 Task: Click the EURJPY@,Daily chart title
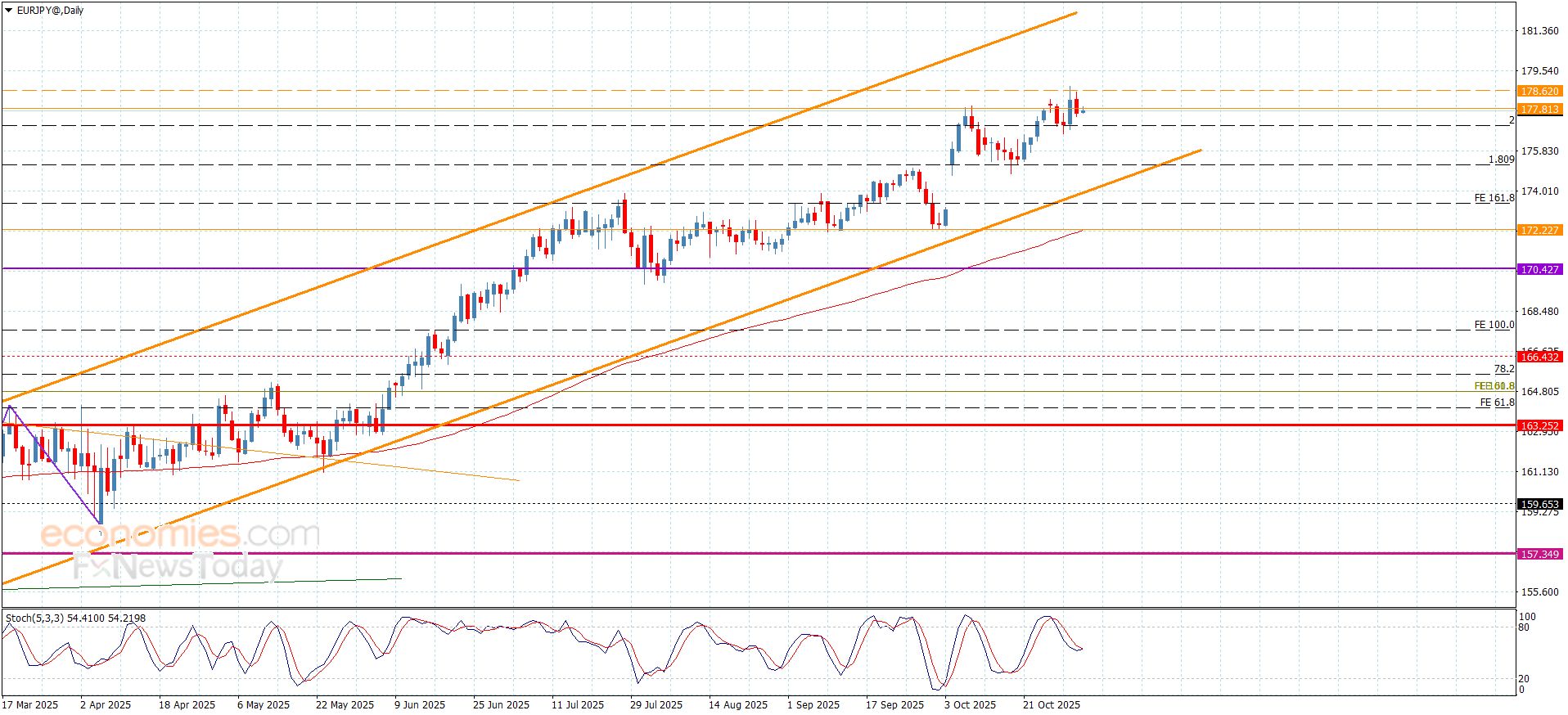(x=49, y=11)
